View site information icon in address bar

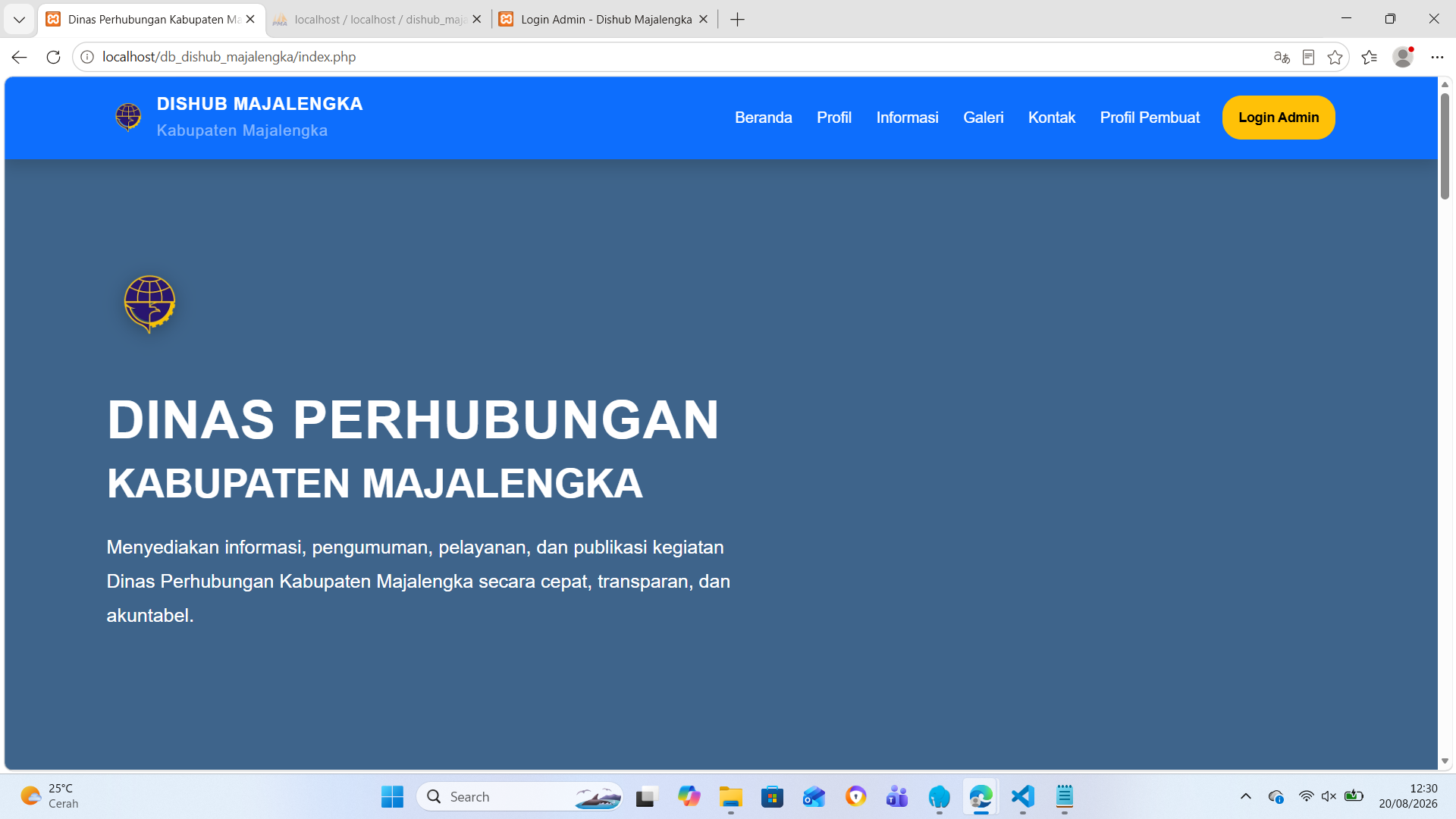point(87,57)
